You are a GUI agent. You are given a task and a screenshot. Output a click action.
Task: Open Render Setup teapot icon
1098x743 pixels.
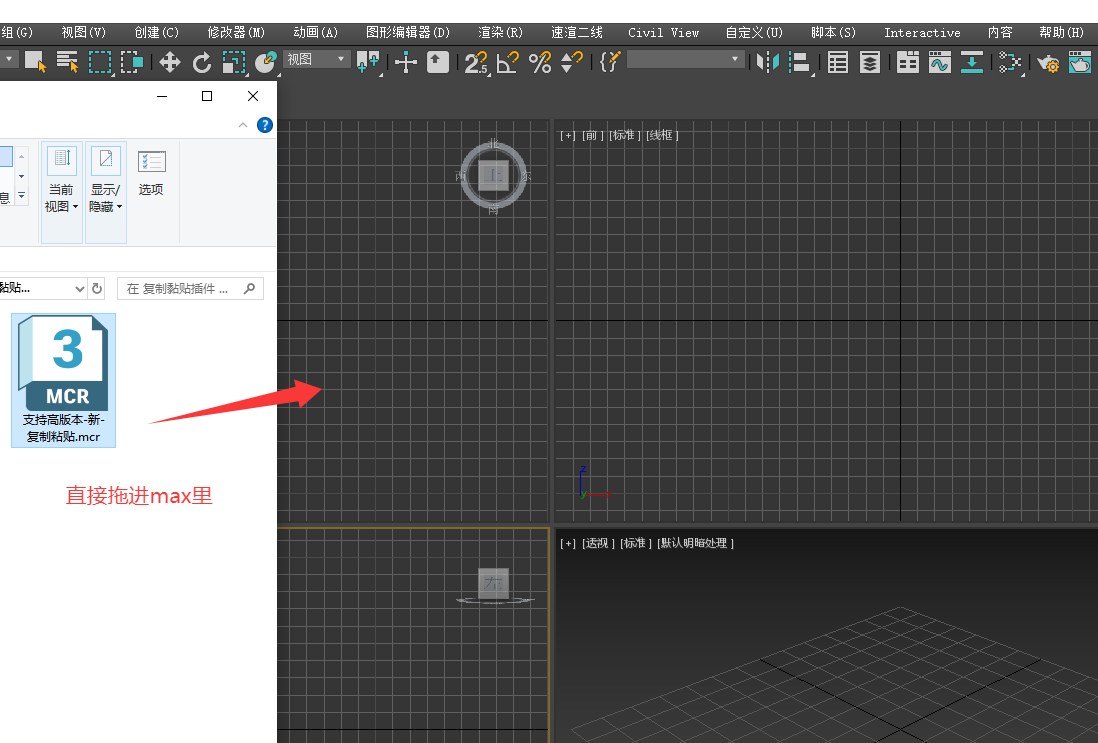pos(1047,63)
